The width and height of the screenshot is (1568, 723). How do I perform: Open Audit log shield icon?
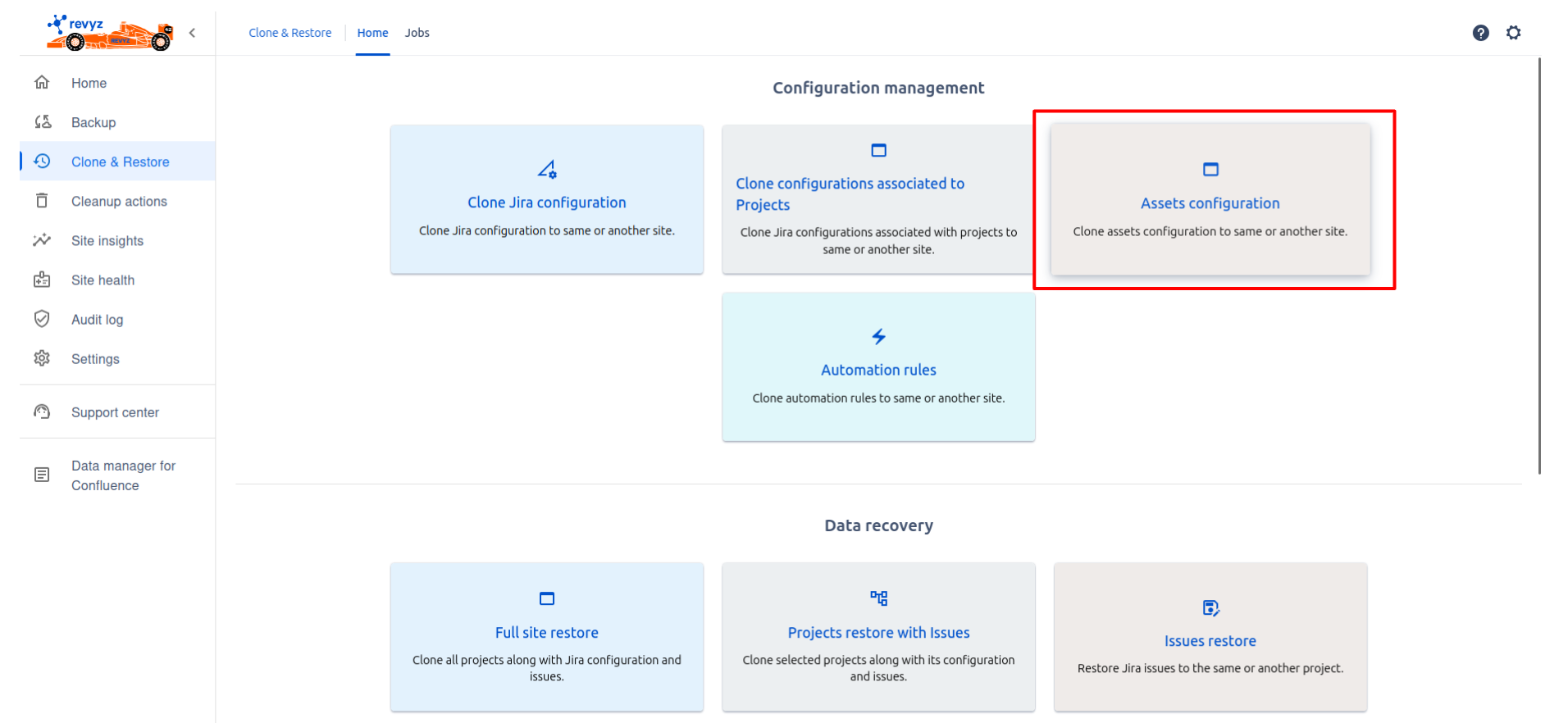point(43,319)
